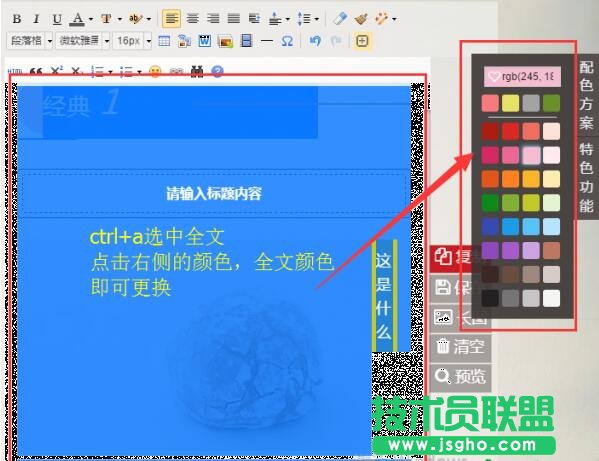This screenshot has height=461, width=599.
Task: Open the help question mark
Action: click(x=217, y=71)
